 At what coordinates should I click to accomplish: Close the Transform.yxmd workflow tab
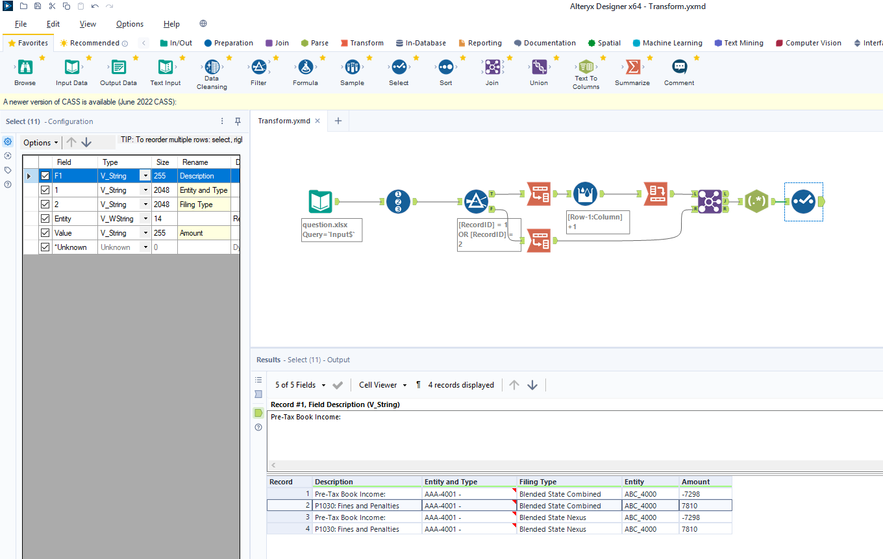(318, 121)
